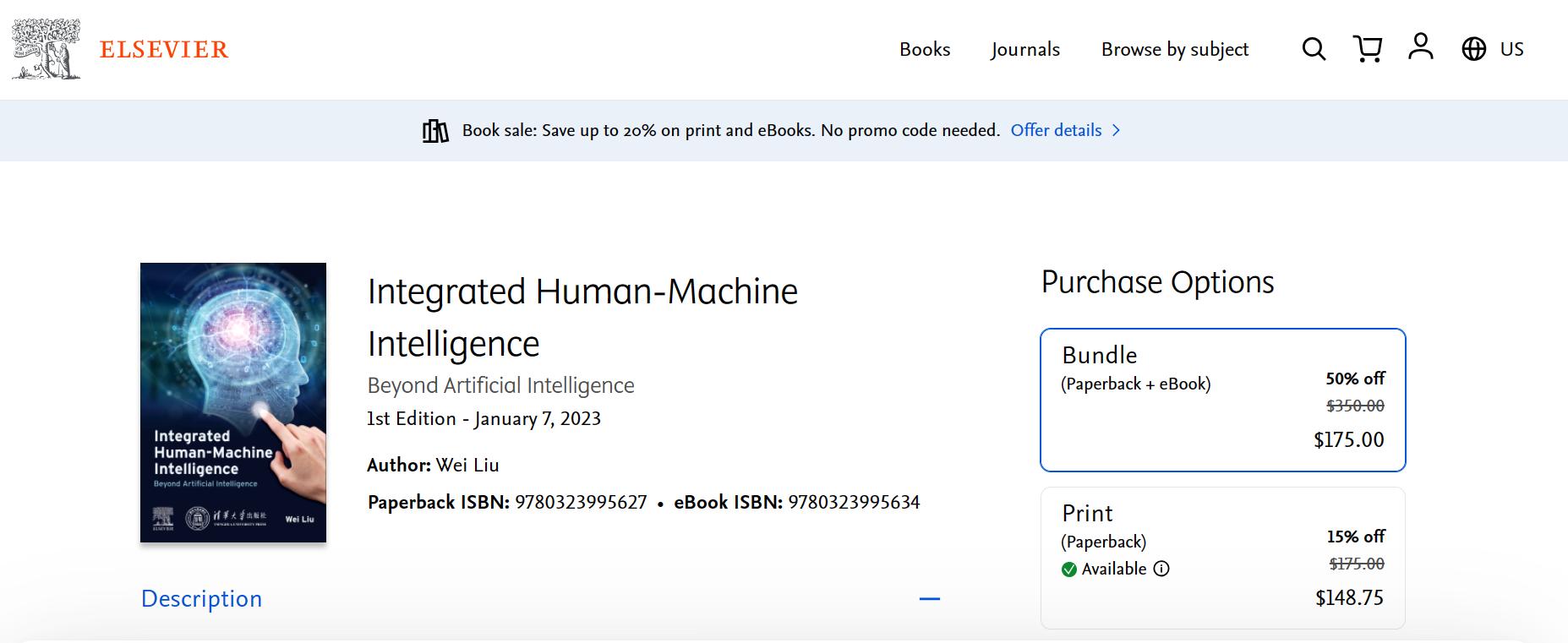The image size is (1568, 643).
Task: Click the book sale books icon
Action: (x=435, y=131)
